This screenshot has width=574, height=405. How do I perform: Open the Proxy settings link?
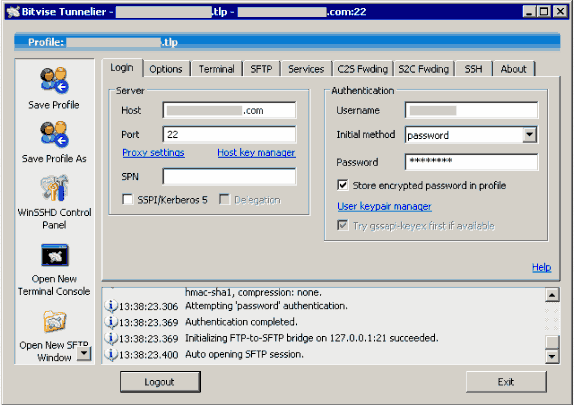pos(153,153)
